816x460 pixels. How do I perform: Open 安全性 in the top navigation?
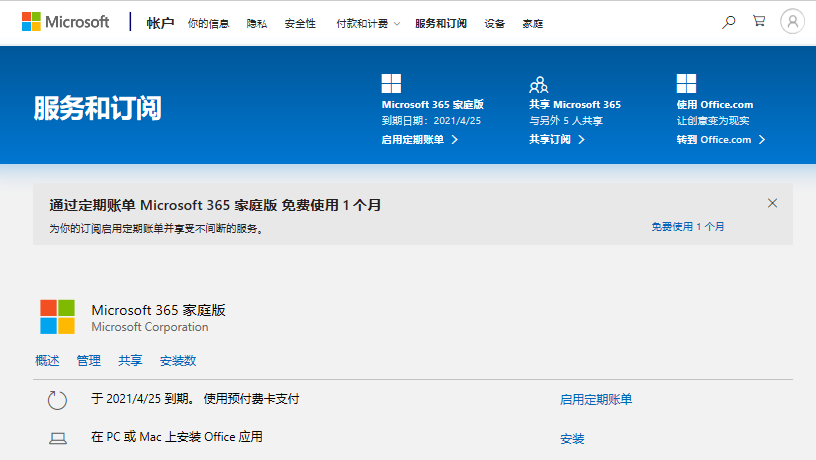tap(300, 23)
